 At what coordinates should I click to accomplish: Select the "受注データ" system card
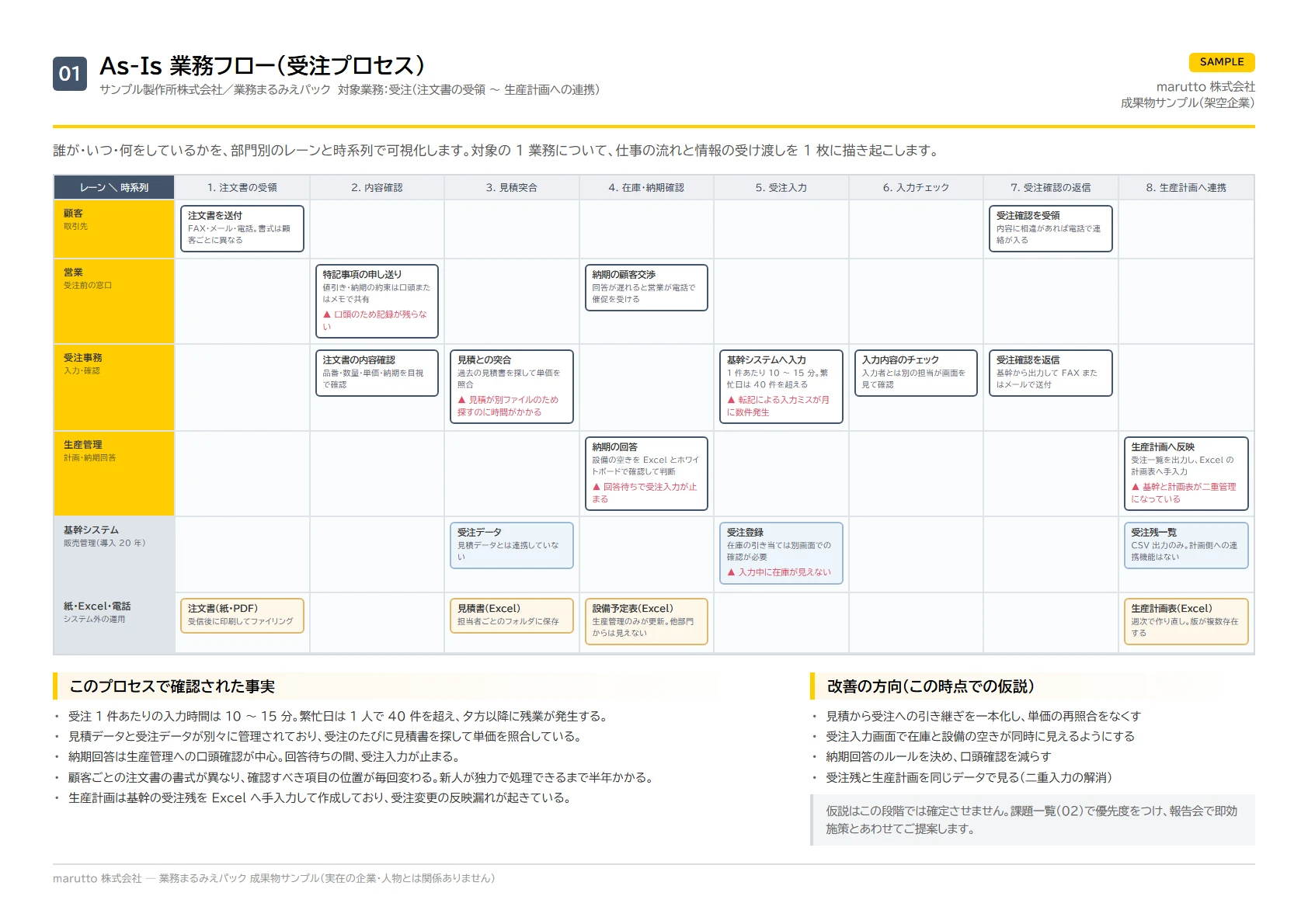(x=512, y=545)
